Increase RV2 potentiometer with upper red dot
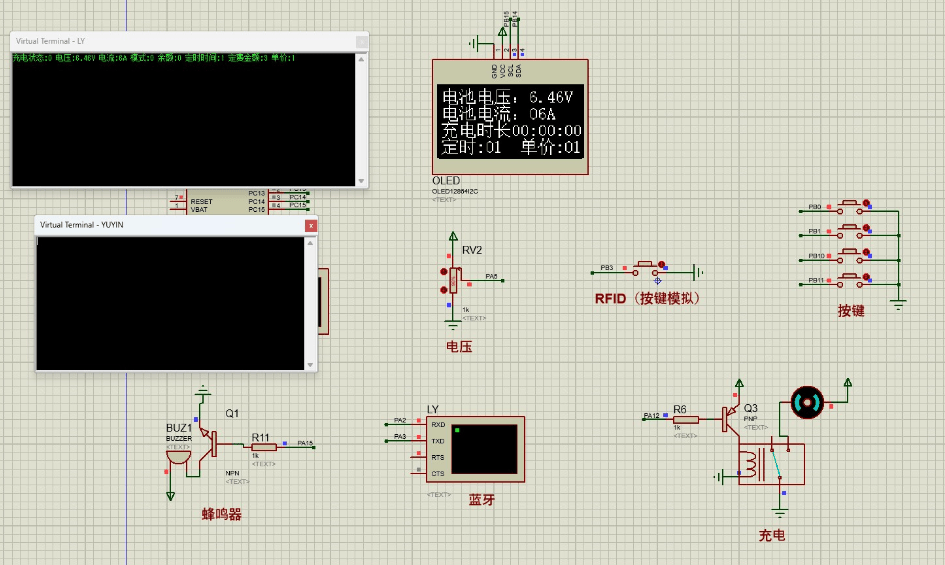The height and width of the screenshot is (565, 945). tap(444, 271)
